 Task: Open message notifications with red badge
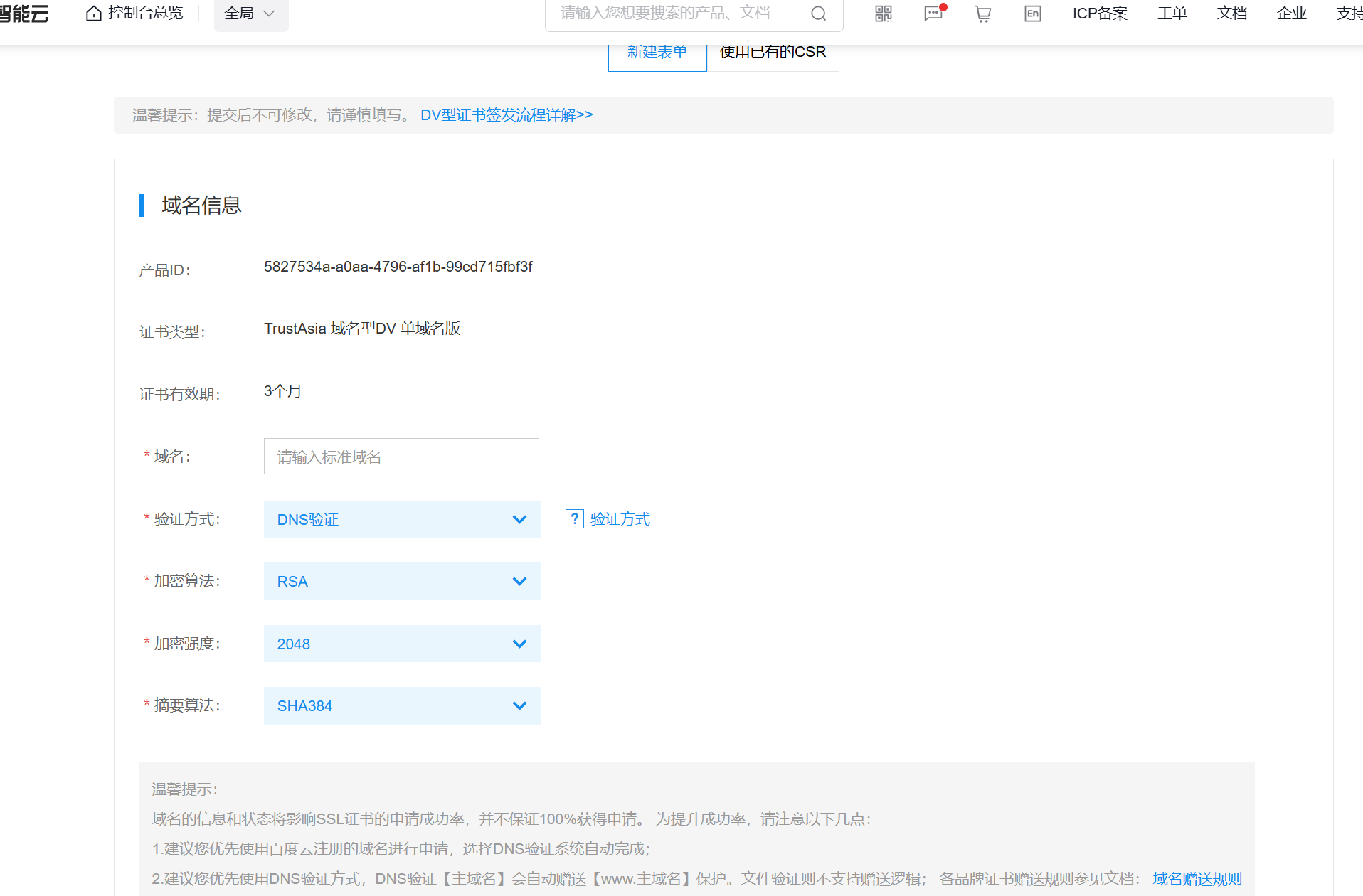933,14
